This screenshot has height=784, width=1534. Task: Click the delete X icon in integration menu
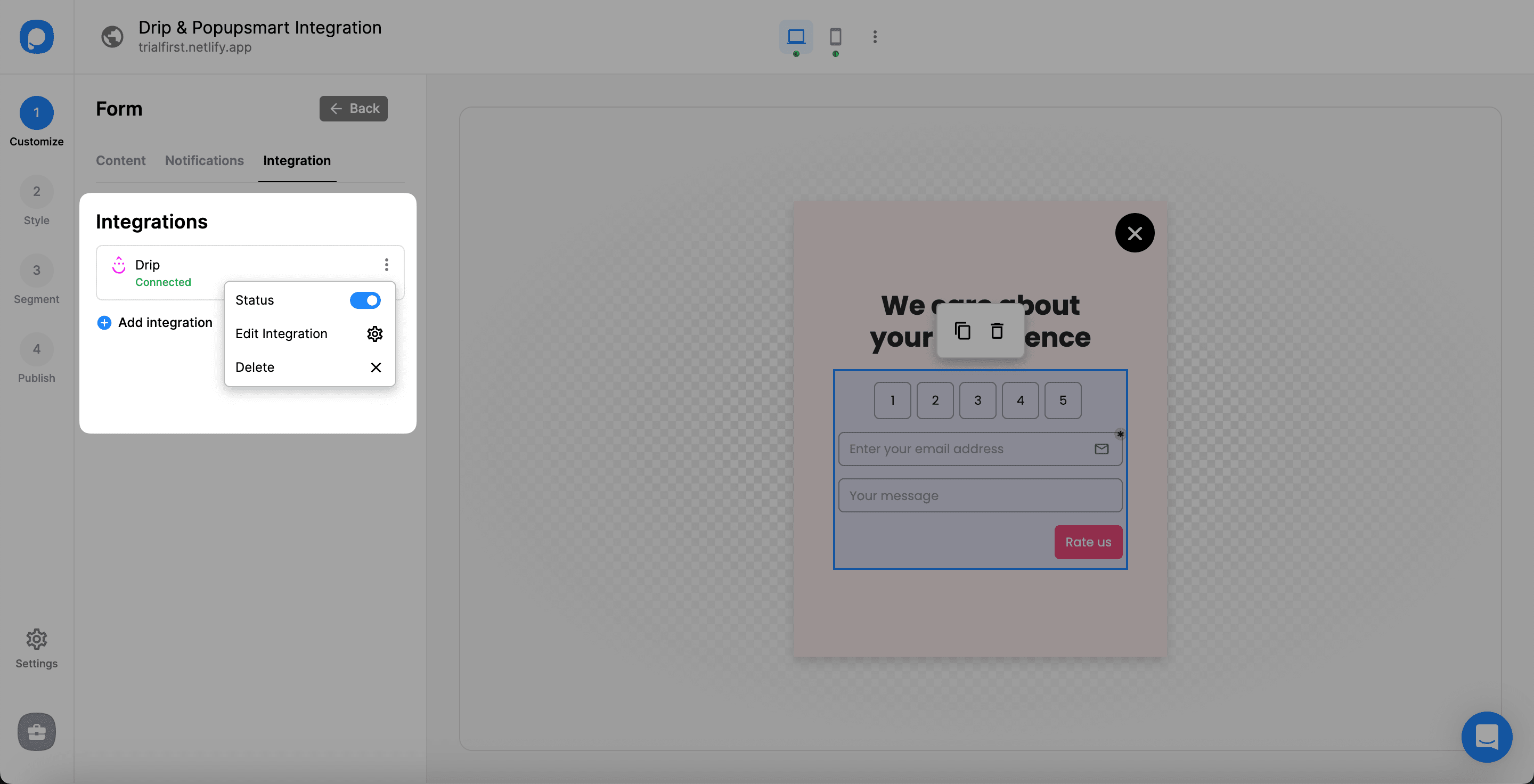pos(375,367)
